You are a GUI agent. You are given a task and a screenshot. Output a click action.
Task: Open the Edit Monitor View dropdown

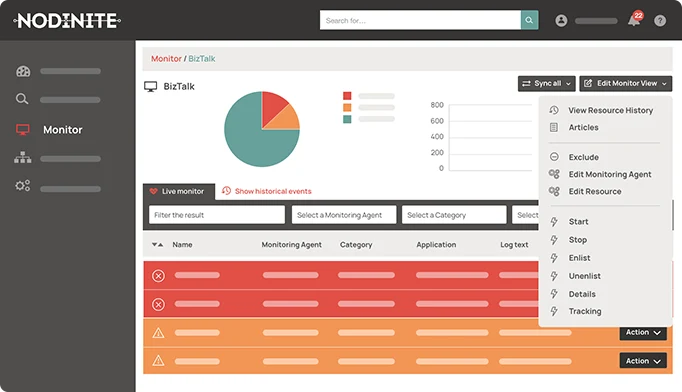coord(625,84)
